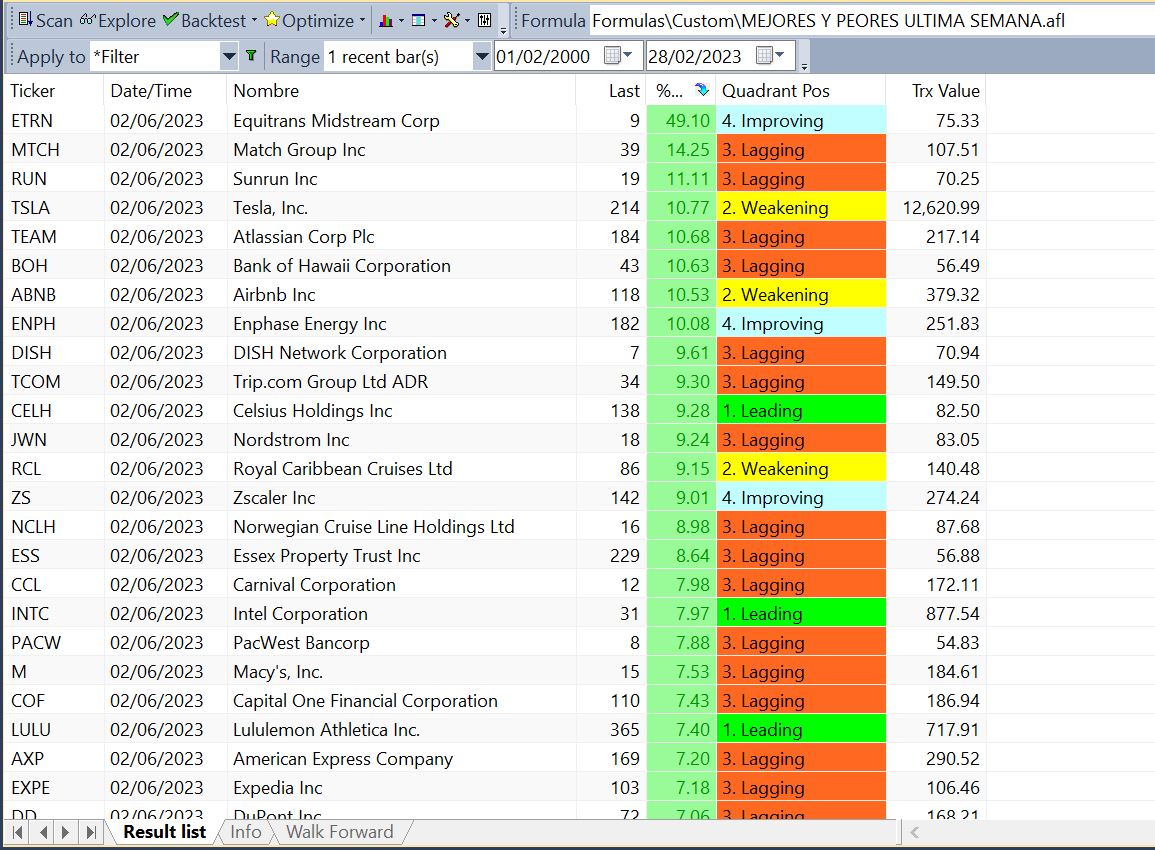The height and width of the screenshot is (850, 1155).
Task: Open second toolbar overflow options
Action: point(804,66)
